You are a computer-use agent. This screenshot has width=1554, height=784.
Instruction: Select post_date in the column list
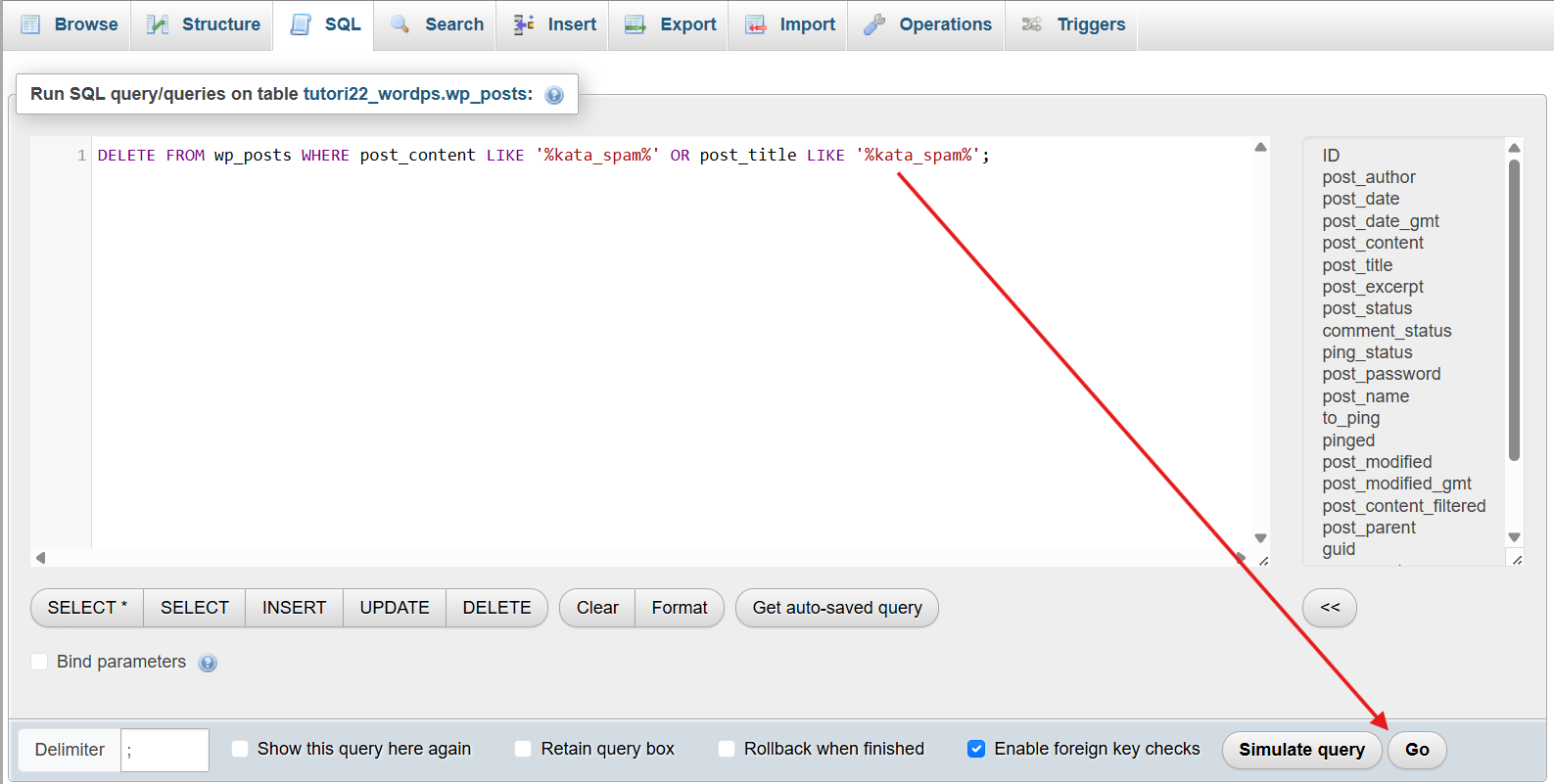pyautogui.click(x=1361, y=199)
